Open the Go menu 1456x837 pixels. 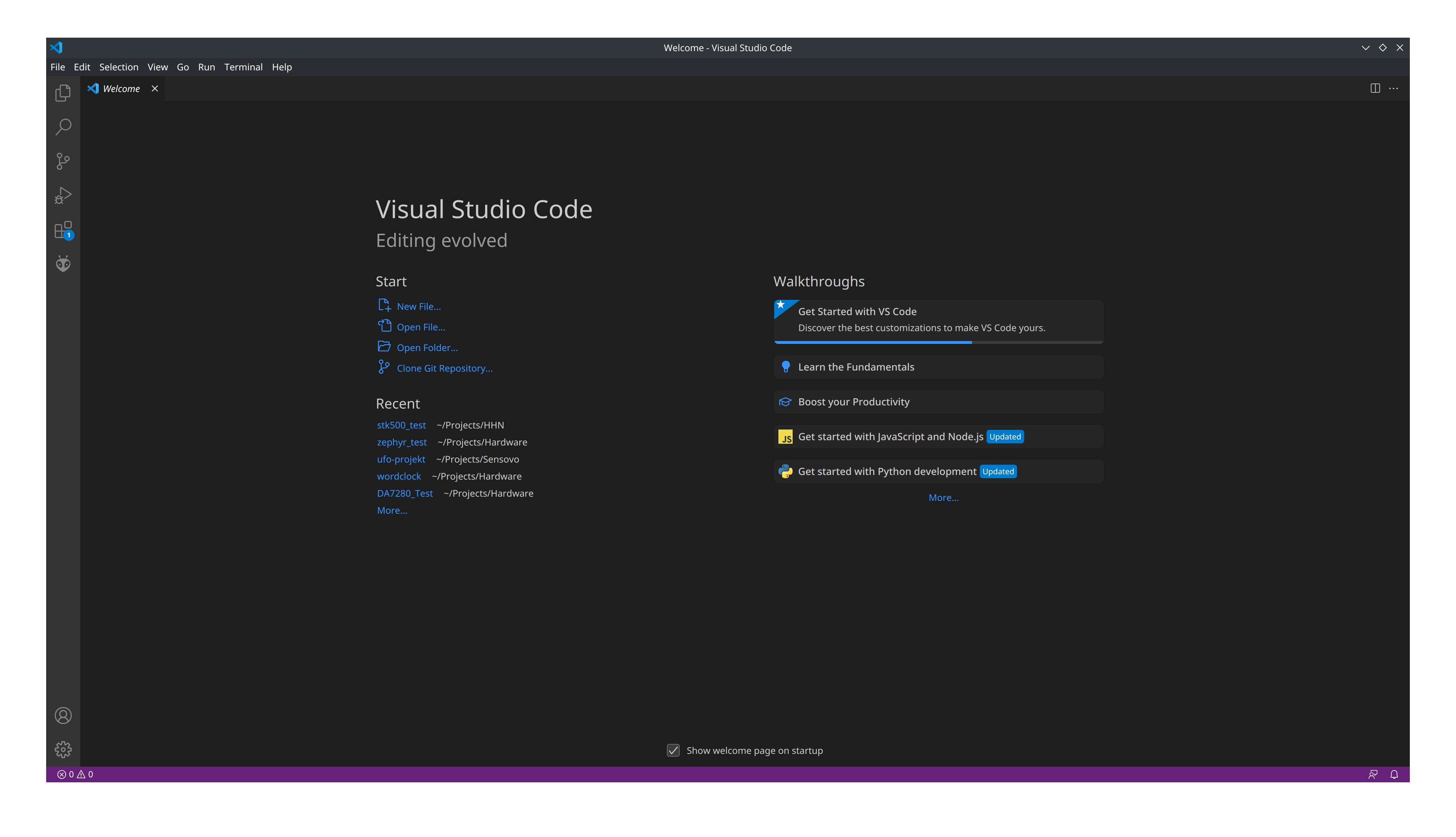click(x=183, y=67)
